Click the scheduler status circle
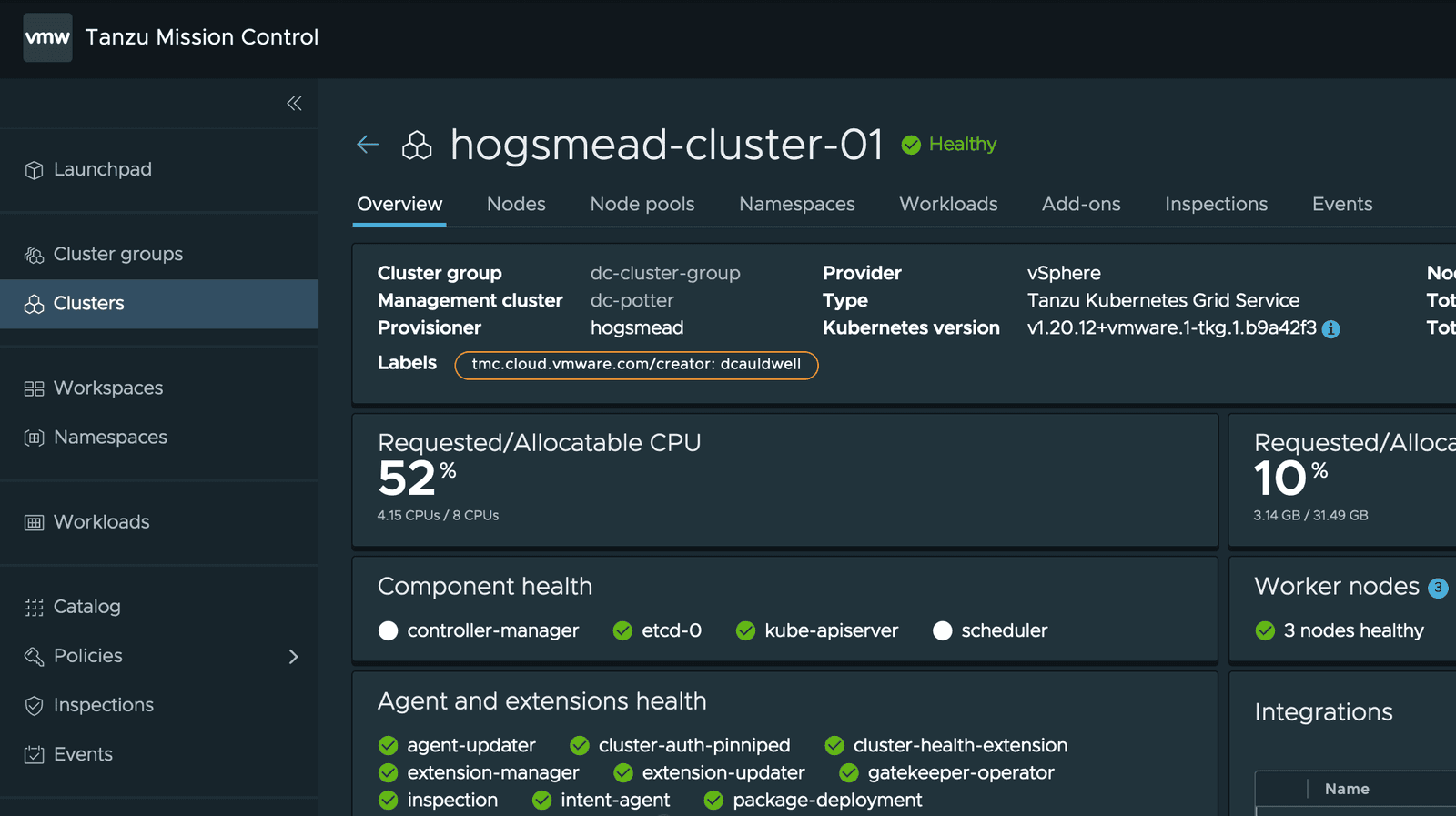 [943, 630]
